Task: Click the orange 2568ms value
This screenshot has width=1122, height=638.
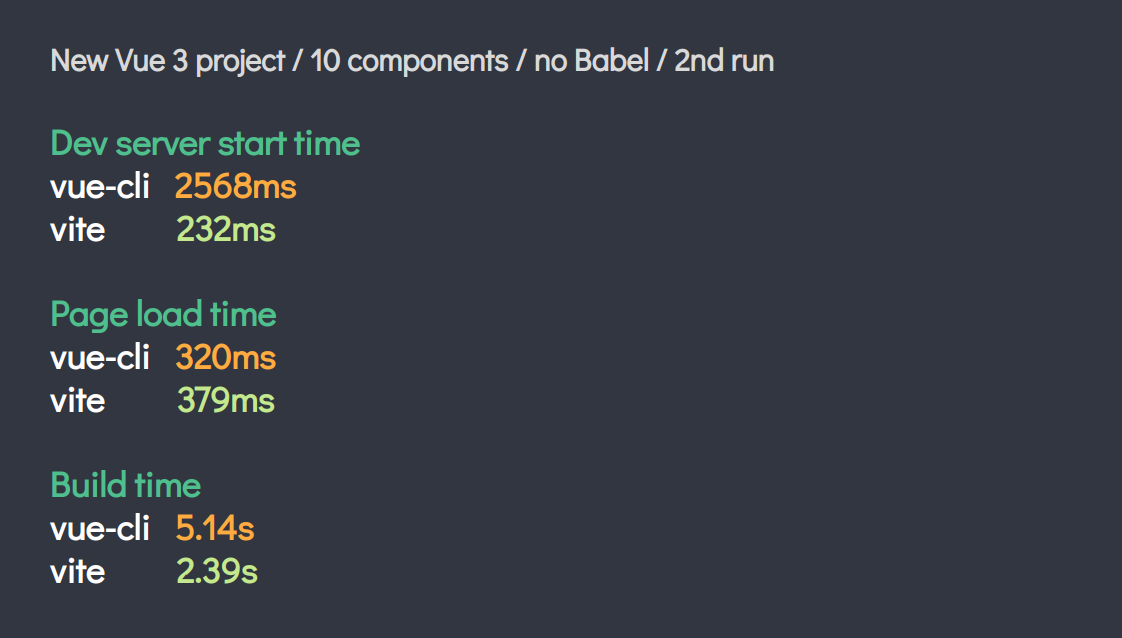Action: [x=236, y=187]
